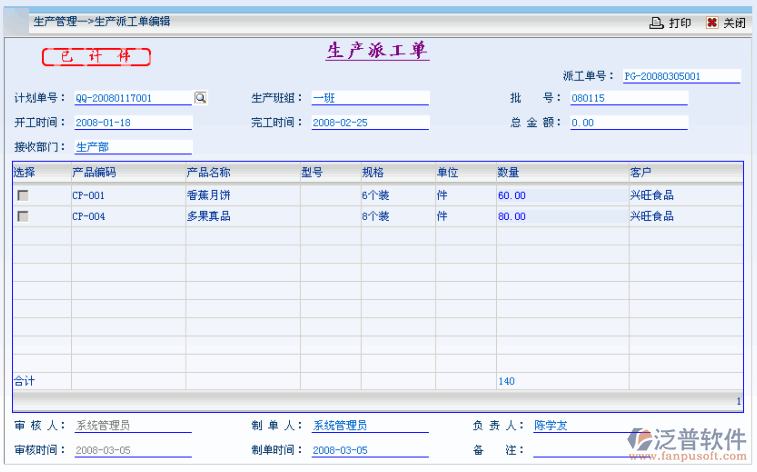Click the 产品编码 column header
This screenshot has width=757, height=472.
click(x=94, y=172)
